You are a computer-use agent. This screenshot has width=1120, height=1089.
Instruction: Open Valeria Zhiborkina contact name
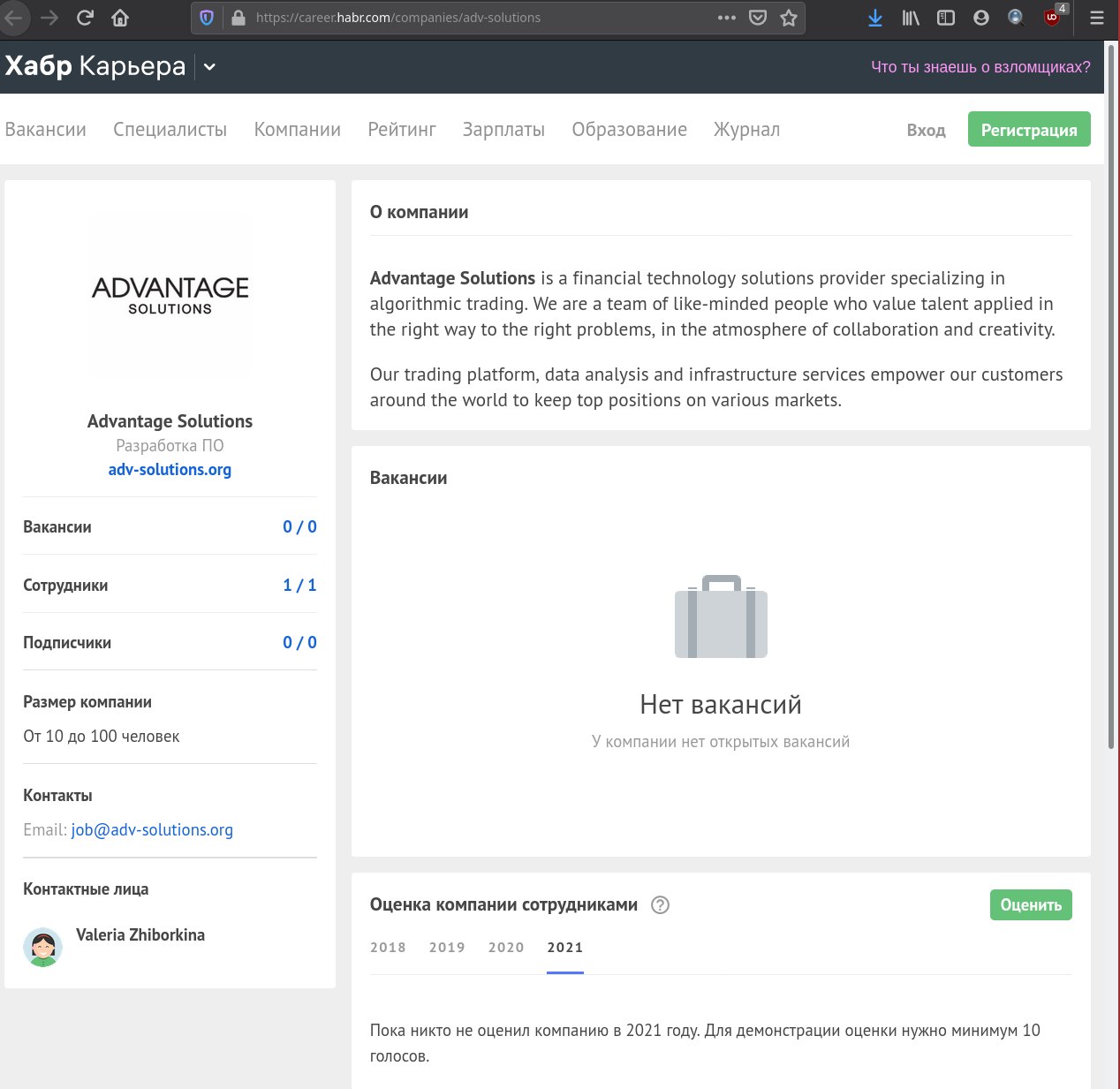140,935
